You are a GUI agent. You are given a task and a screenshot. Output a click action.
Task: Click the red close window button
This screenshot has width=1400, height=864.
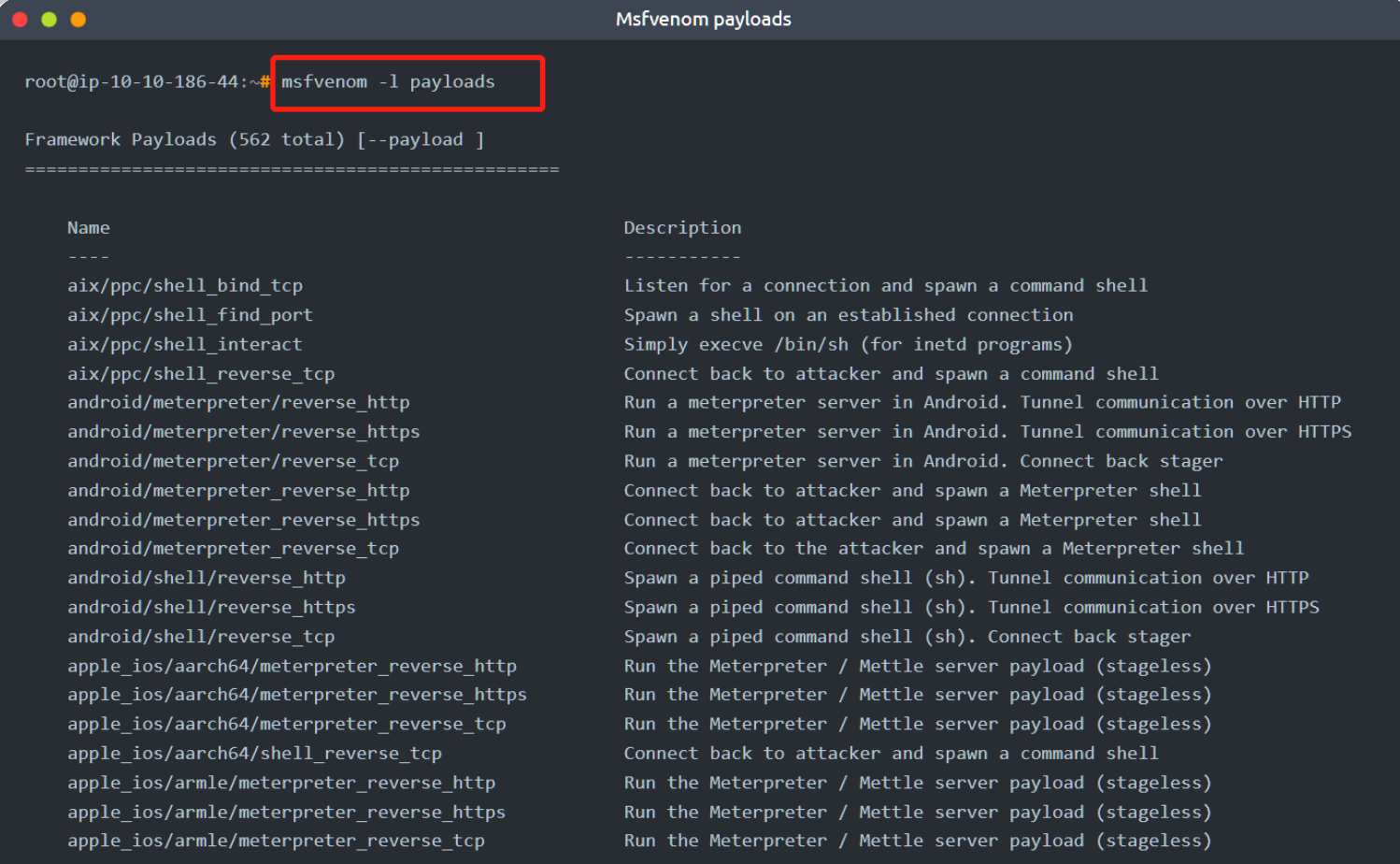coord(20,19)
